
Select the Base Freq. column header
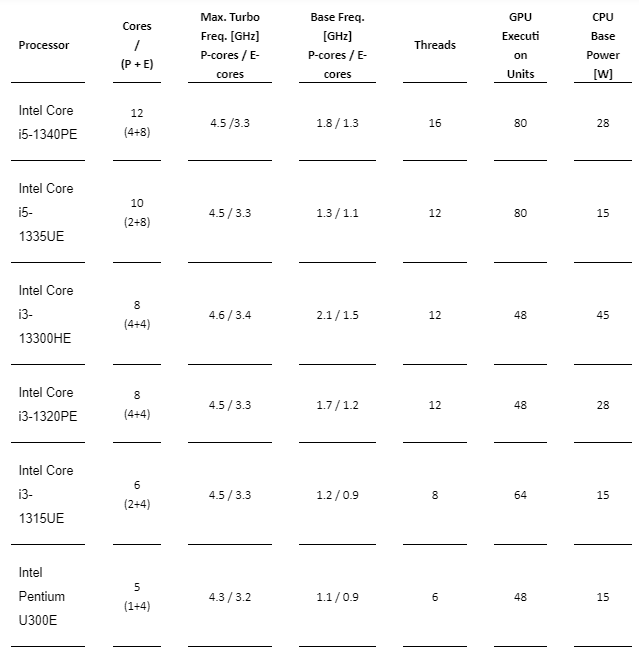(x=337, y=46)
